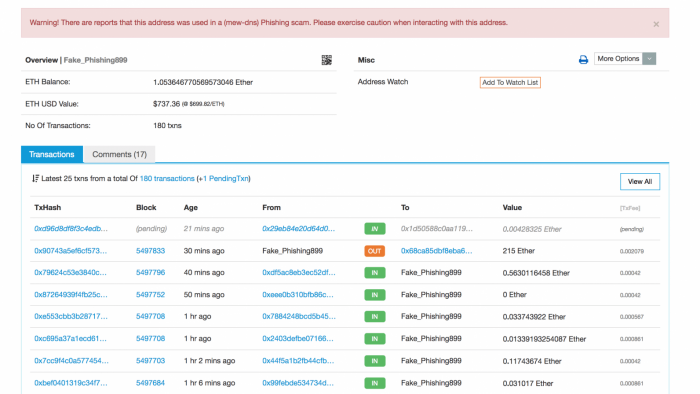Show the address QR code

326,60
